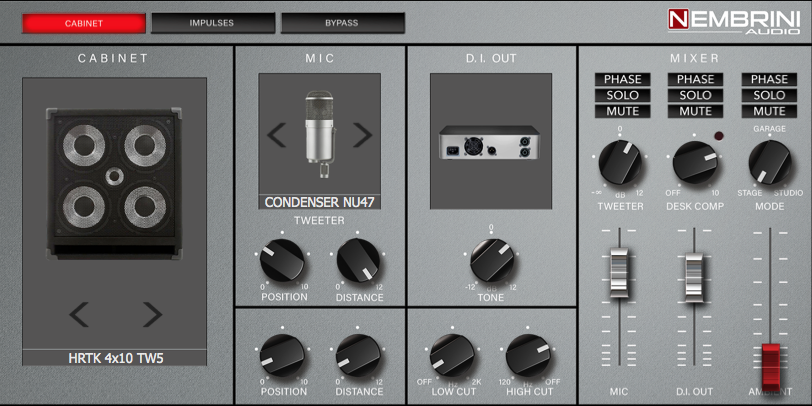Click the D.I. OUT section heading
The height and width of the screenshot is (406, 812).
click(x=491, y=59)
